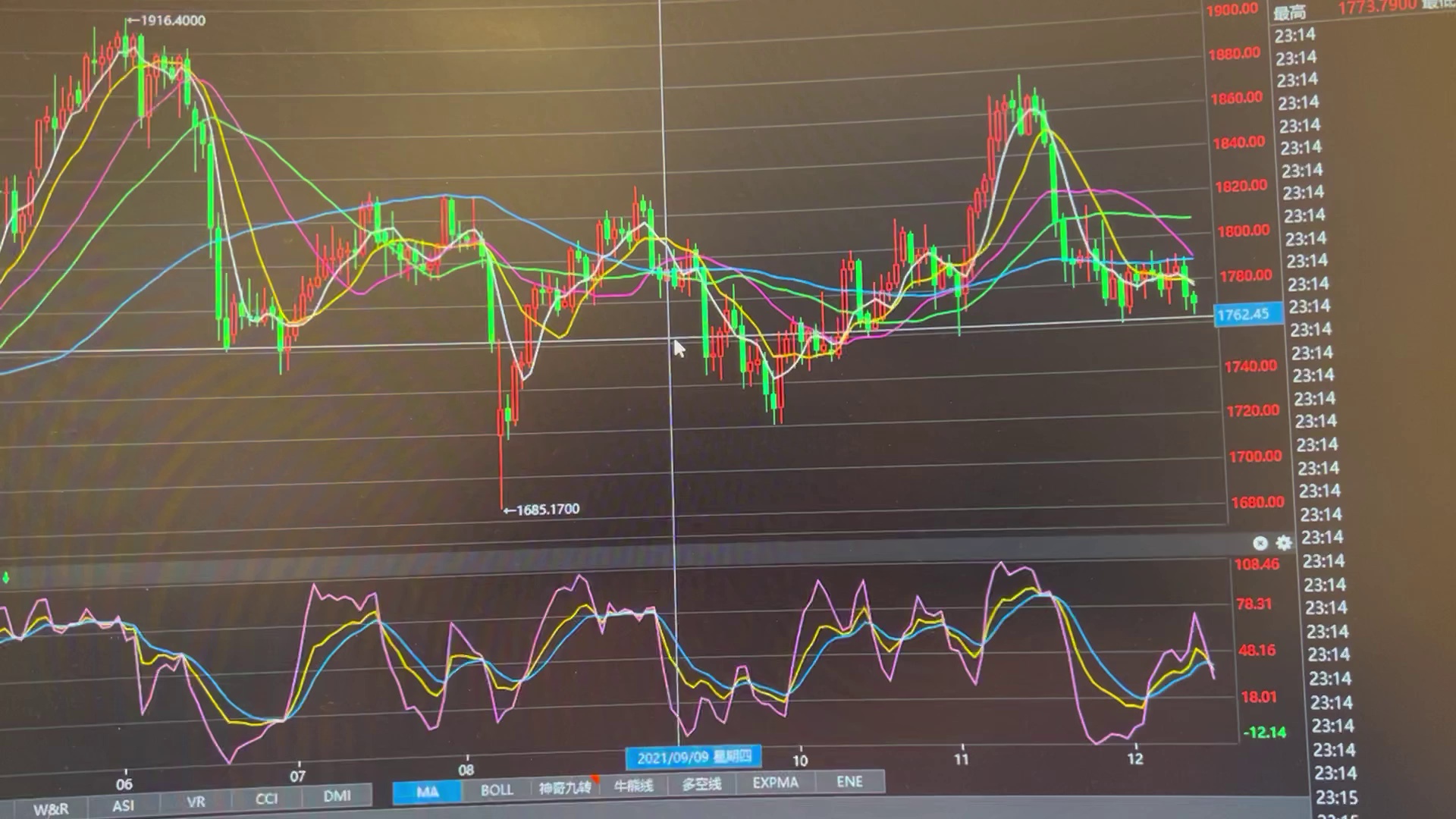Open indicator panel settings gear
The image size is (1456, 819).
[x=1283, y=543]
